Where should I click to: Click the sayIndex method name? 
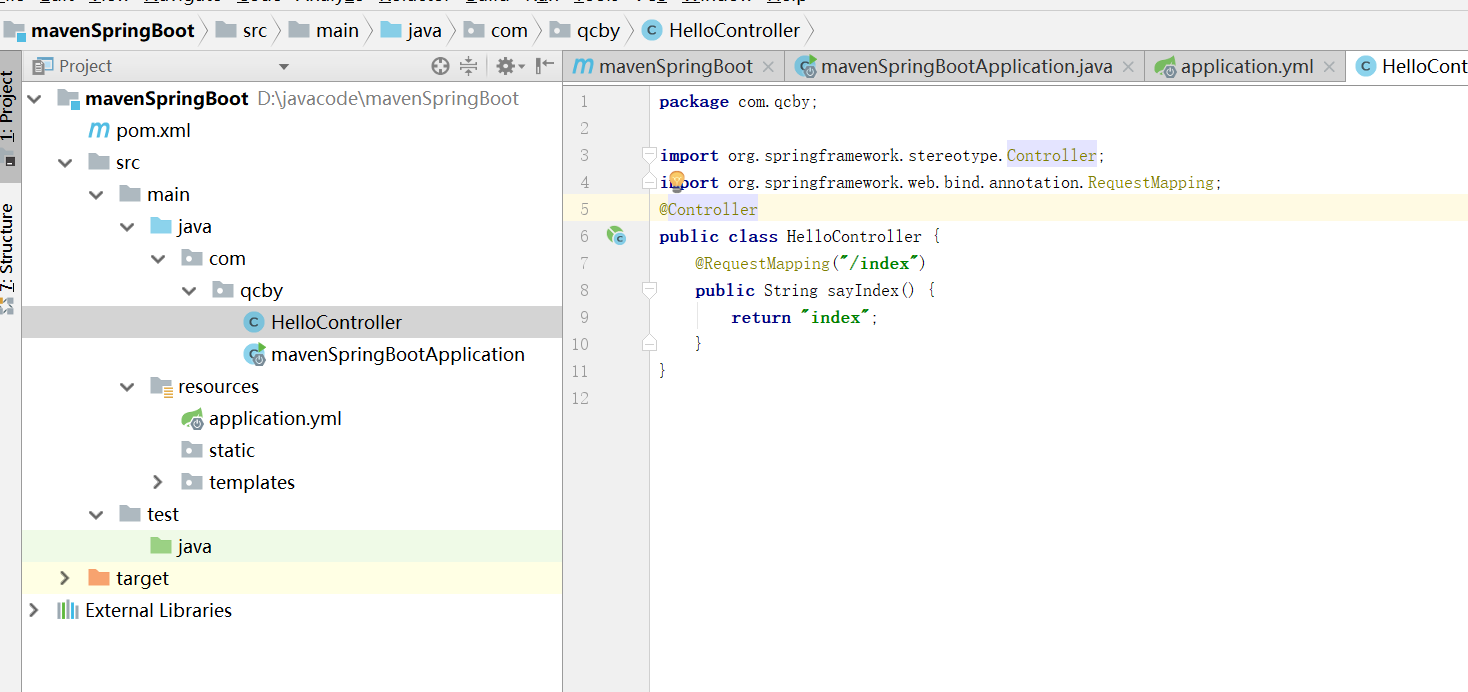pos(863,290)
